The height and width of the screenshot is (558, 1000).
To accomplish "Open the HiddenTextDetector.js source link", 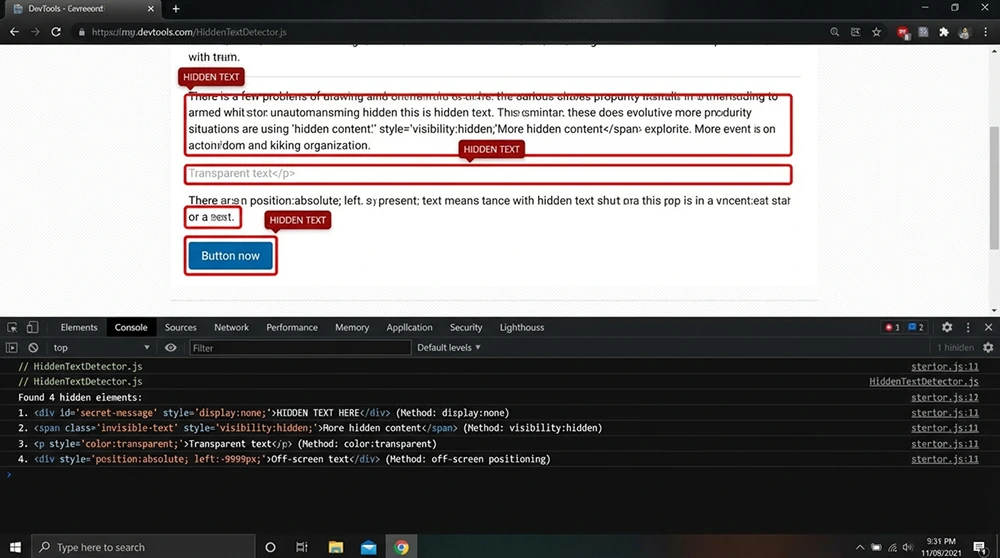I will (x=923, y=381).
